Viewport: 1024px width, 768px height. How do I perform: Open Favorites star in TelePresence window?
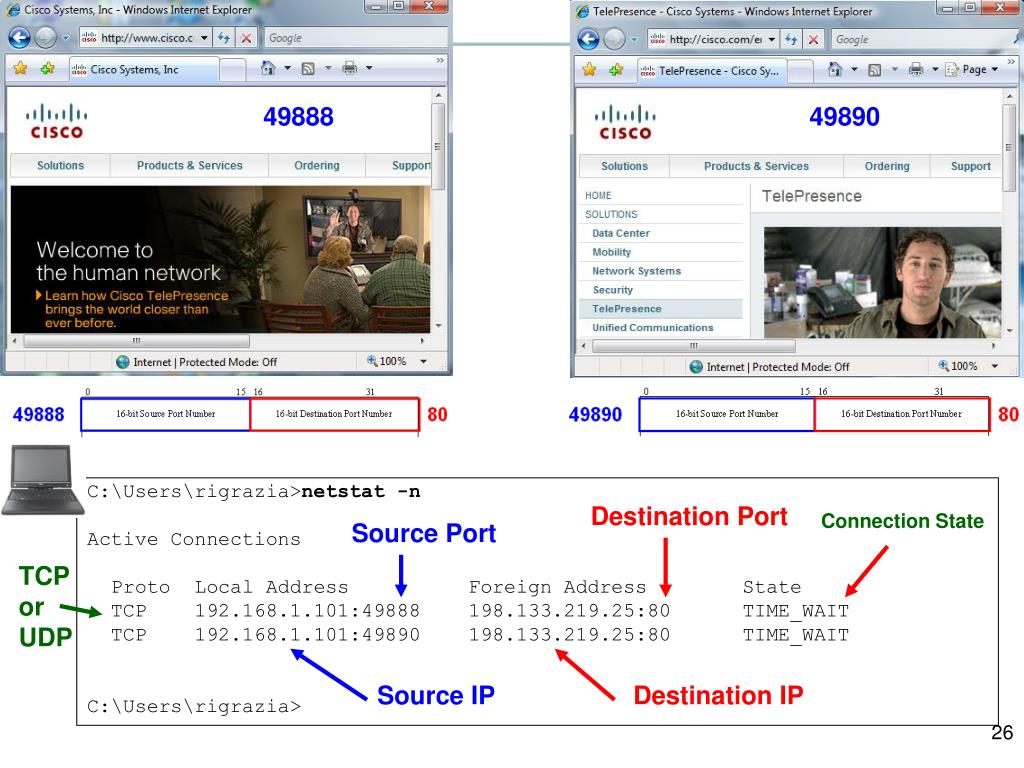[x=589, y=69]
